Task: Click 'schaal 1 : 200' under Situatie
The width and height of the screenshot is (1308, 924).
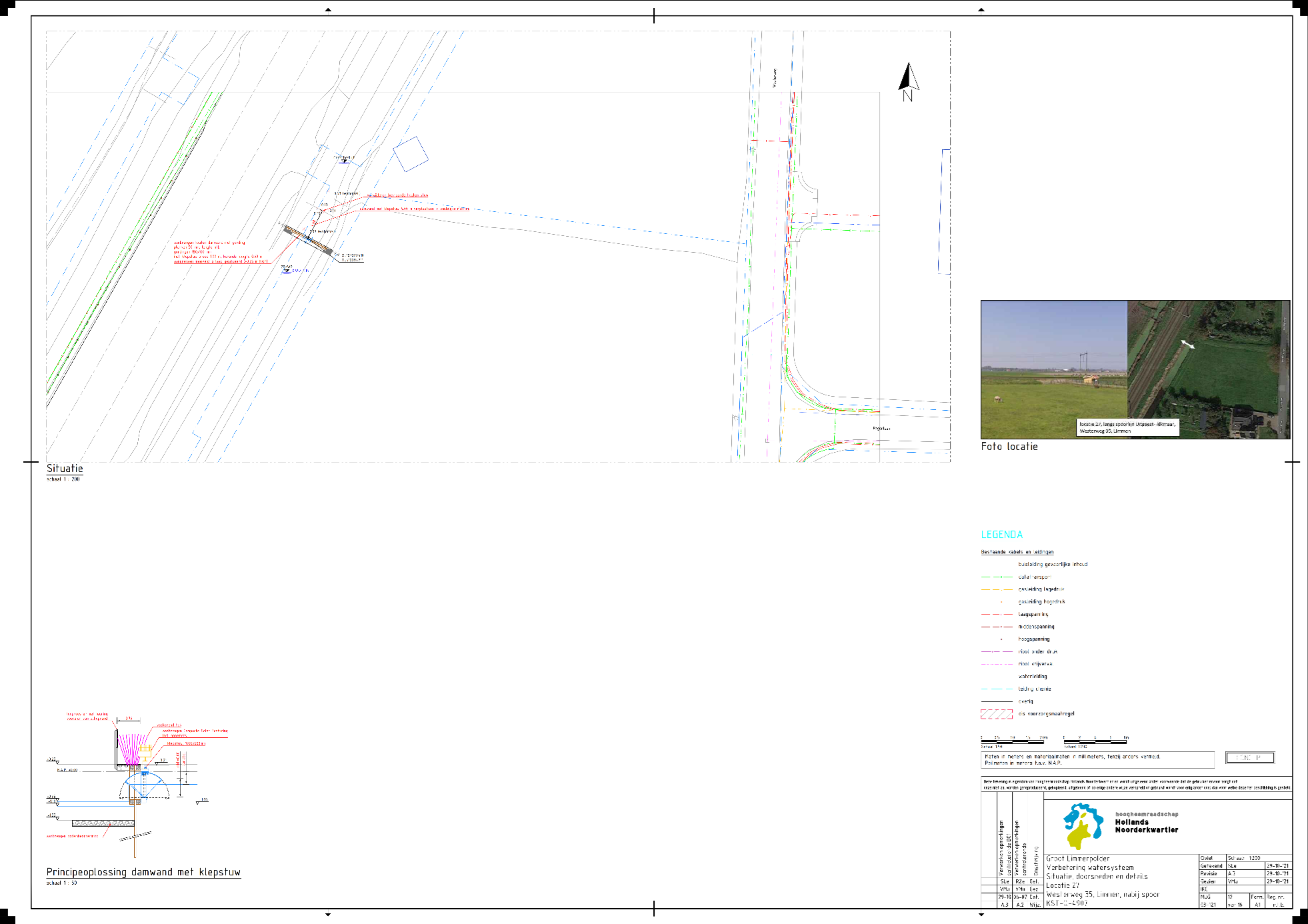Action: click(63, 479)
